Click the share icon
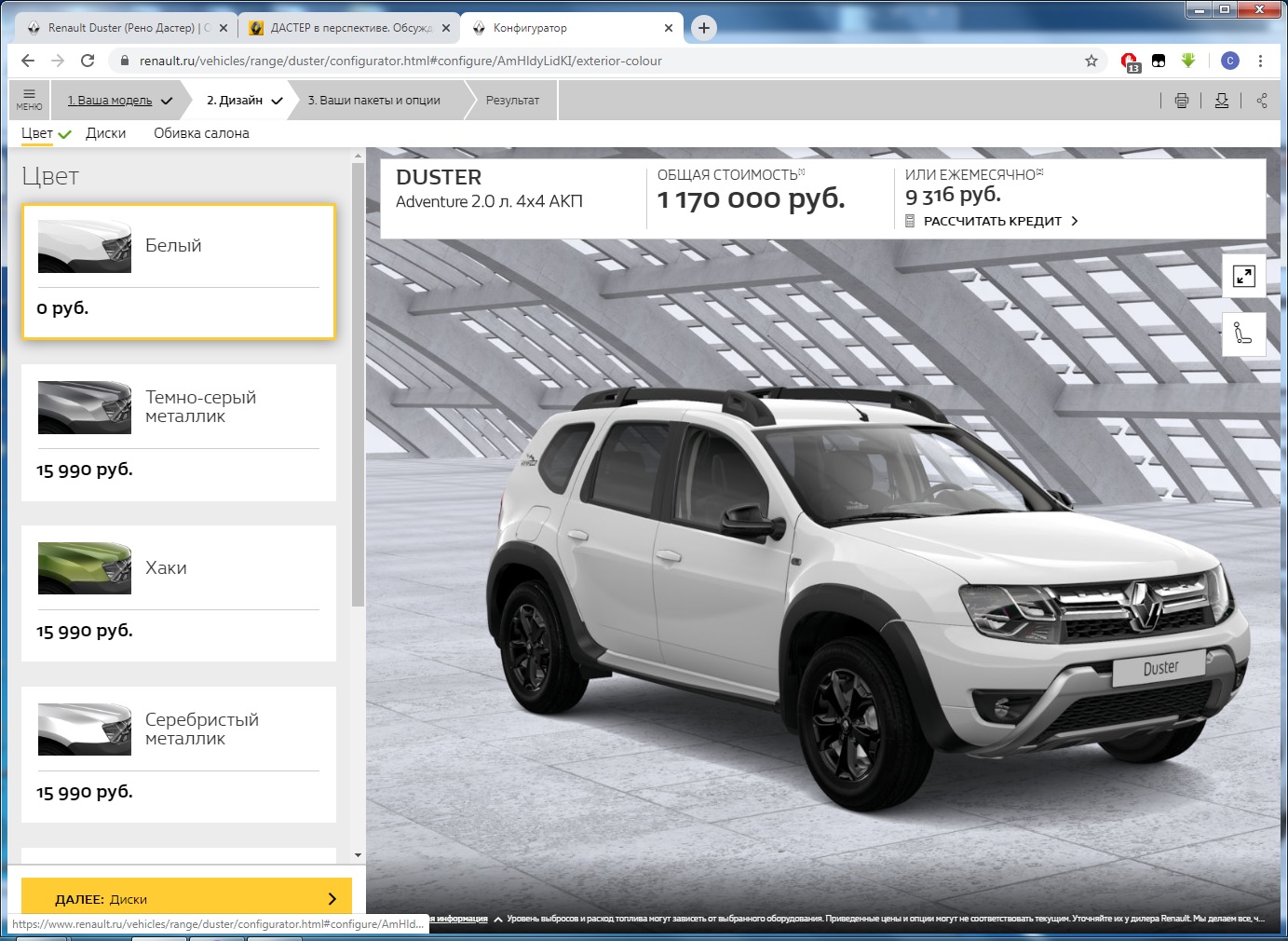This screenshot has height=941, width=1288. point(1262,101)
